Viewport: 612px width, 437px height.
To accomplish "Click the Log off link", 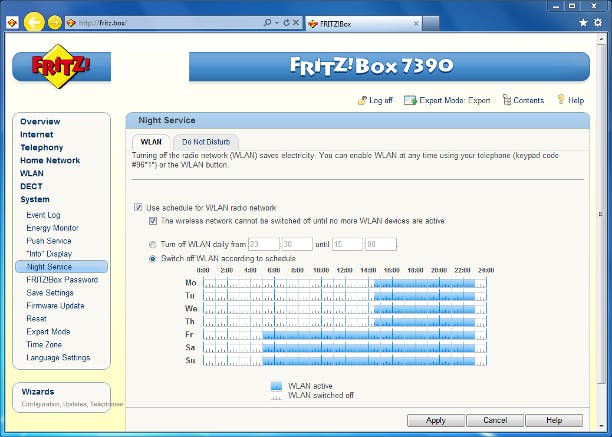I will 381,100.
